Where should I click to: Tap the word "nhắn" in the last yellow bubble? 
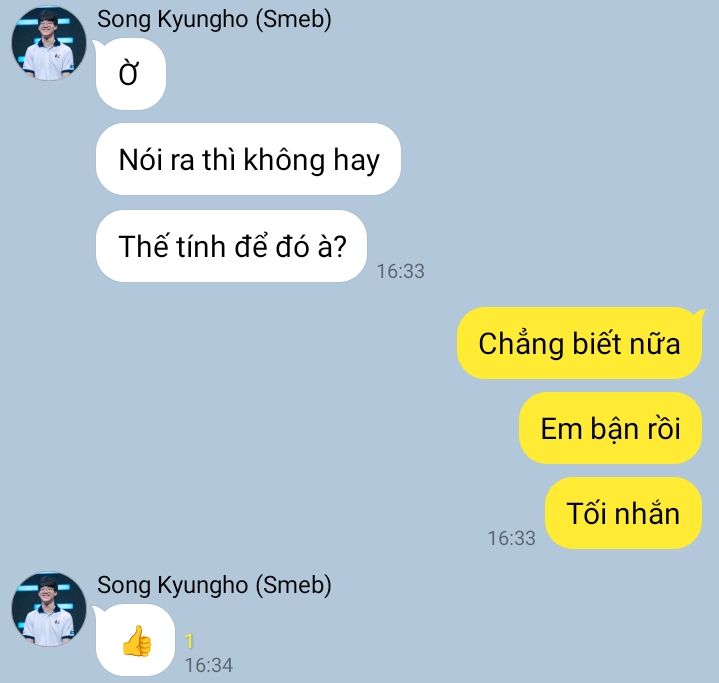coord(647,513)
